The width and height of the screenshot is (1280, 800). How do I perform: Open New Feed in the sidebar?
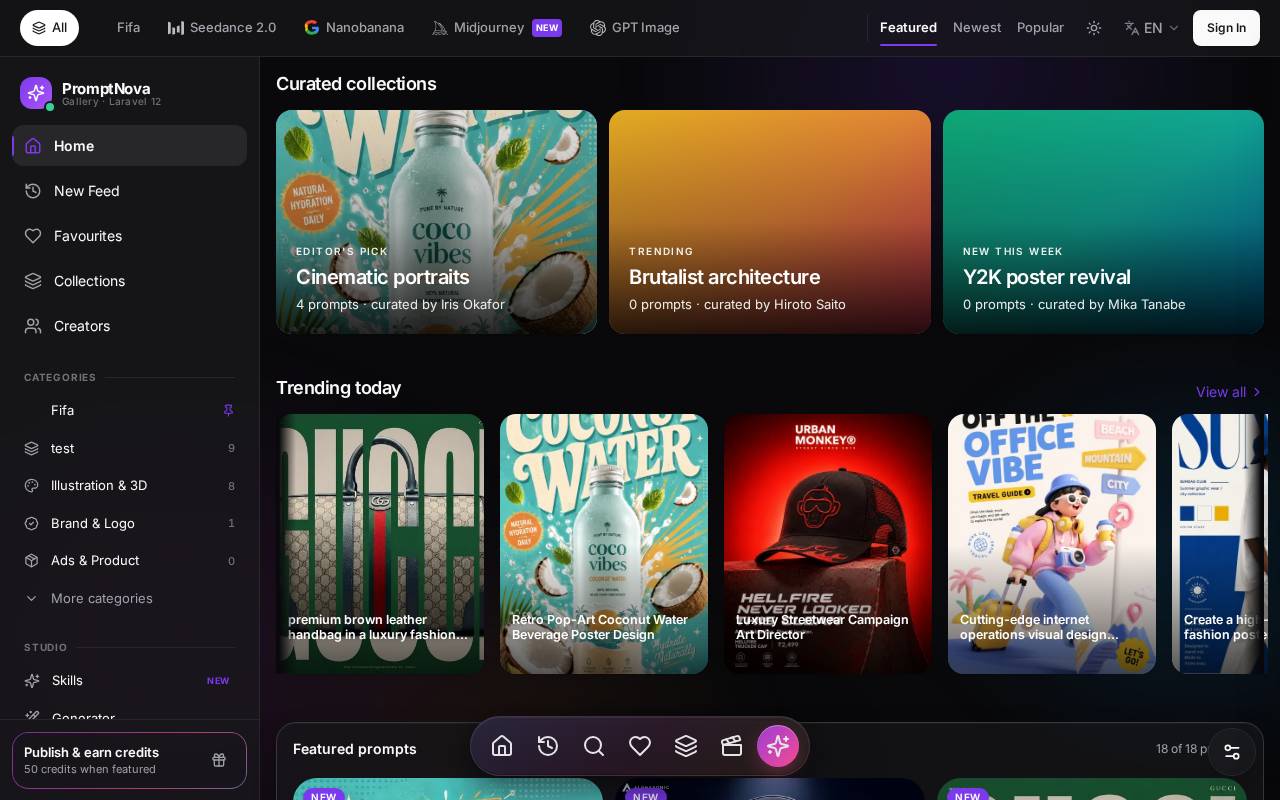(130, 191)
